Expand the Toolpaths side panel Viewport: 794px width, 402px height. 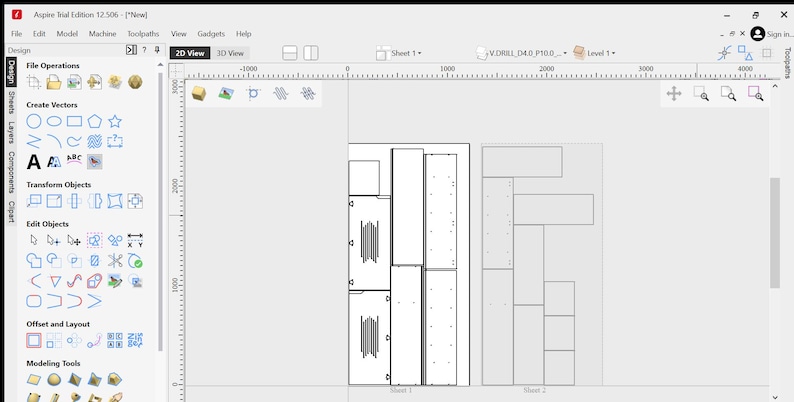(788, 63)
